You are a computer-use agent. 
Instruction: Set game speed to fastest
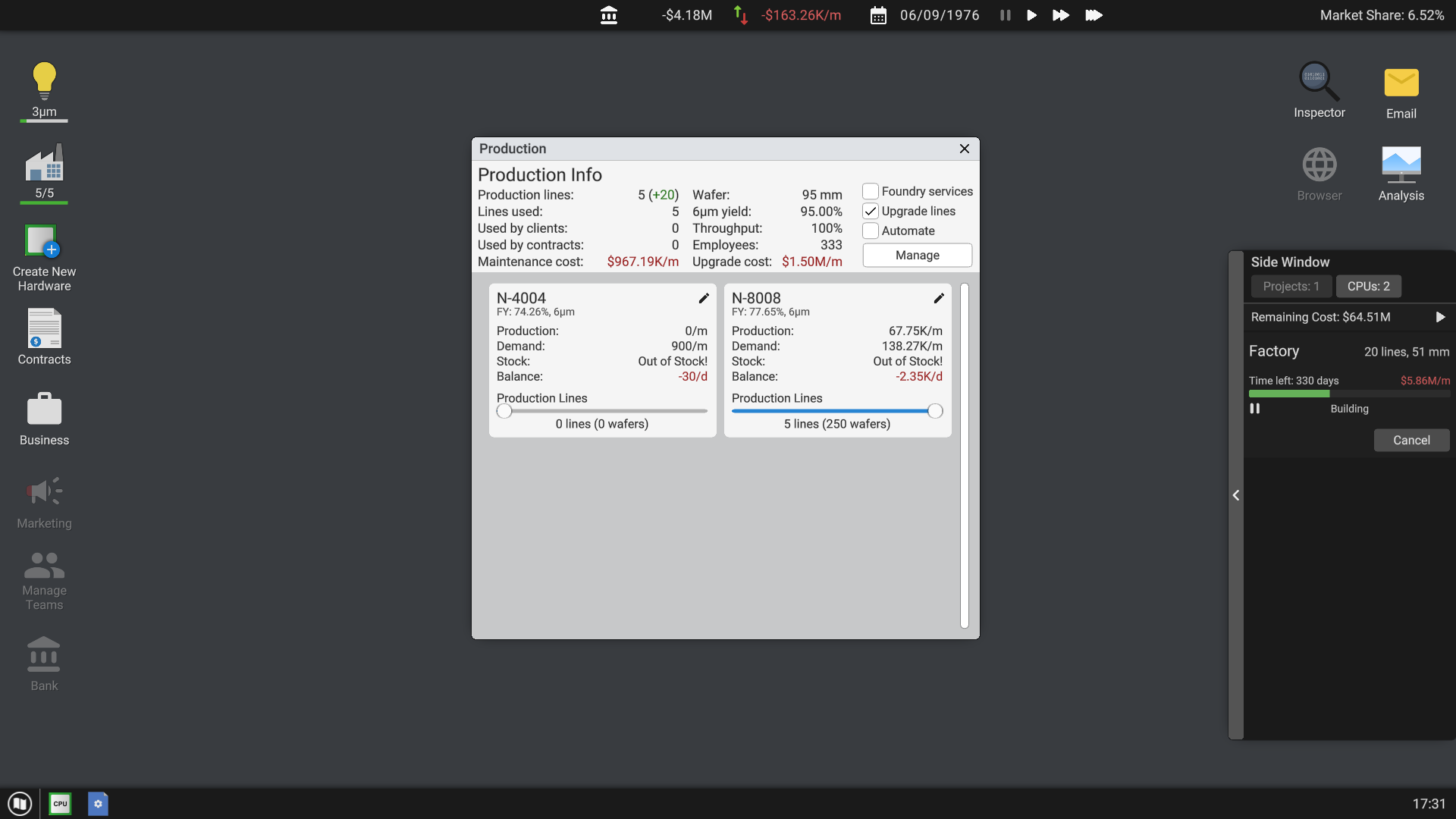pos(1093,15)
